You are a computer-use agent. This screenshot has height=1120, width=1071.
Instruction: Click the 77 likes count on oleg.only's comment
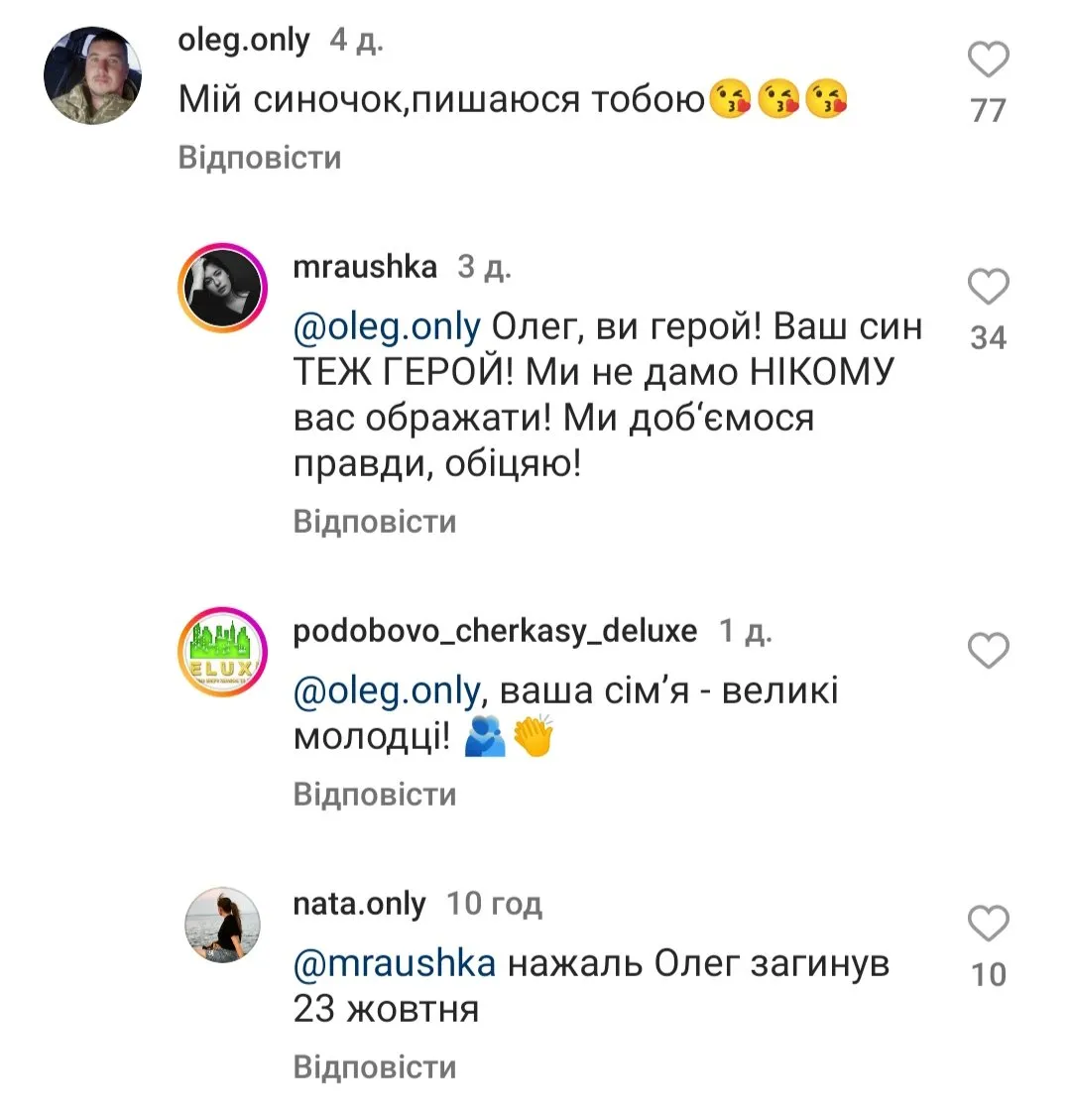pos(988,110)
